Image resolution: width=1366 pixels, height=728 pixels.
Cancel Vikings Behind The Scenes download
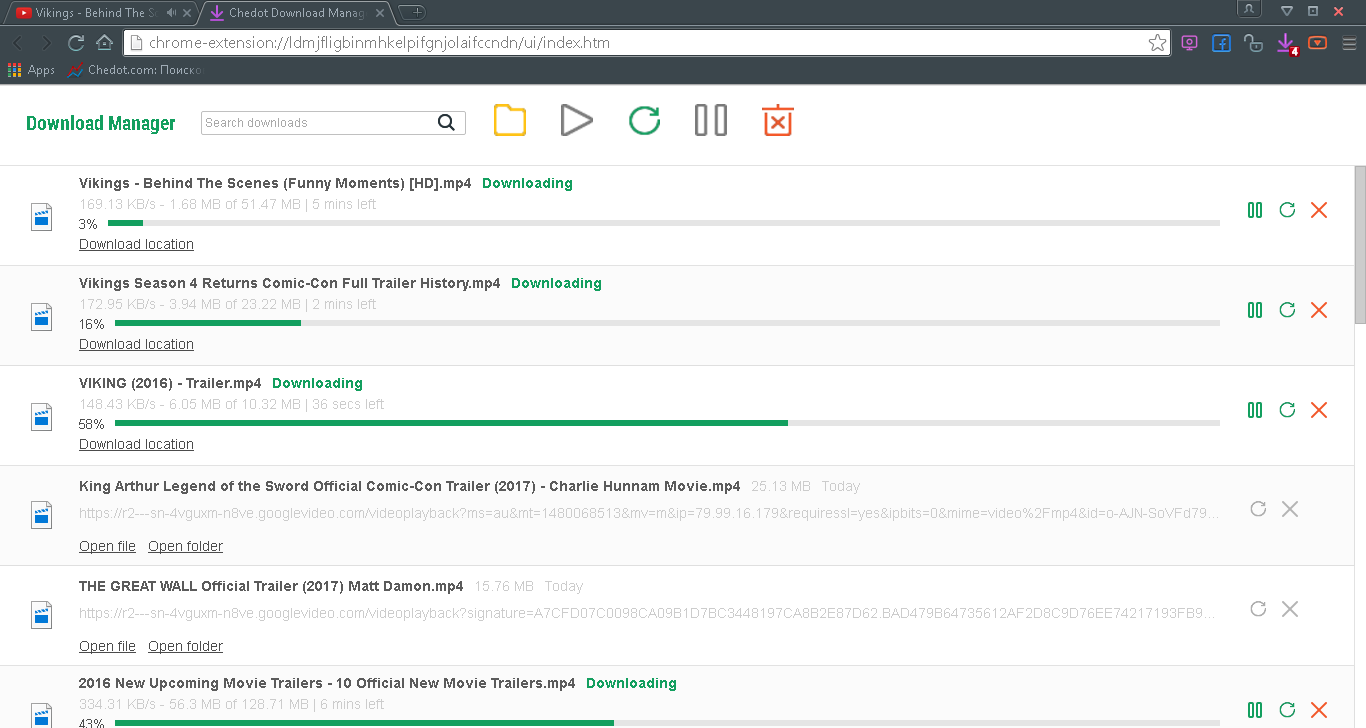[1319, 210]
